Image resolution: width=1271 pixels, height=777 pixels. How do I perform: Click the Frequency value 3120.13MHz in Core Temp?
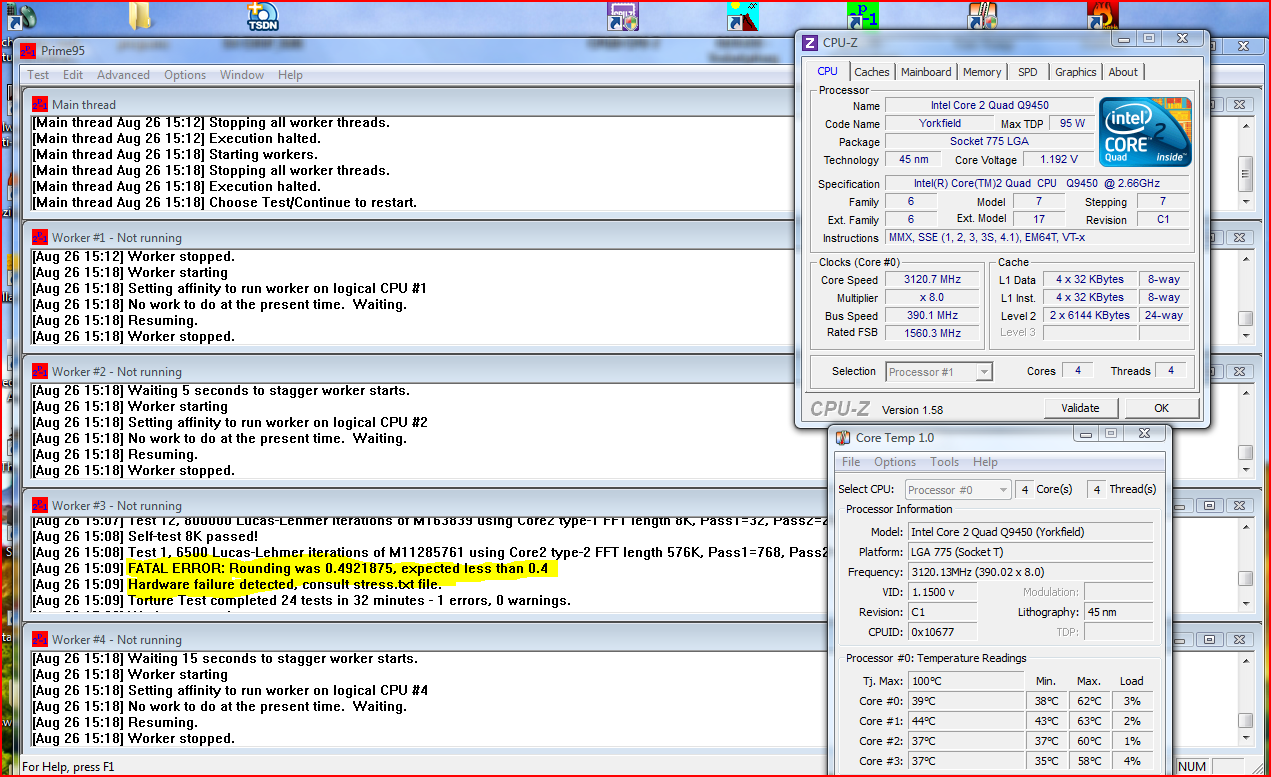click(x=1030, y=572)
